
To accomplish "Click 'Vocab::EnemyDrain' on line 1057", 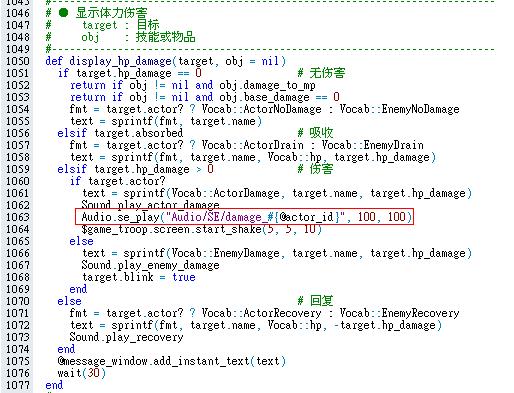I will click(372, 145).
